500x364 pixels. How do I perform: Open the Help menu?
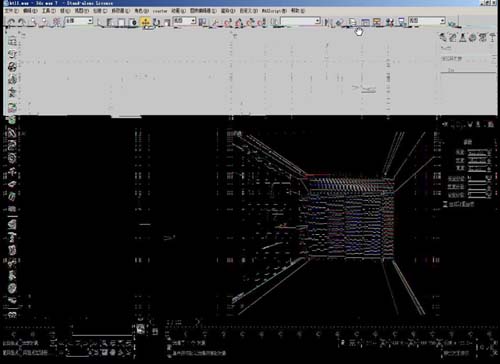pos(298,11)
